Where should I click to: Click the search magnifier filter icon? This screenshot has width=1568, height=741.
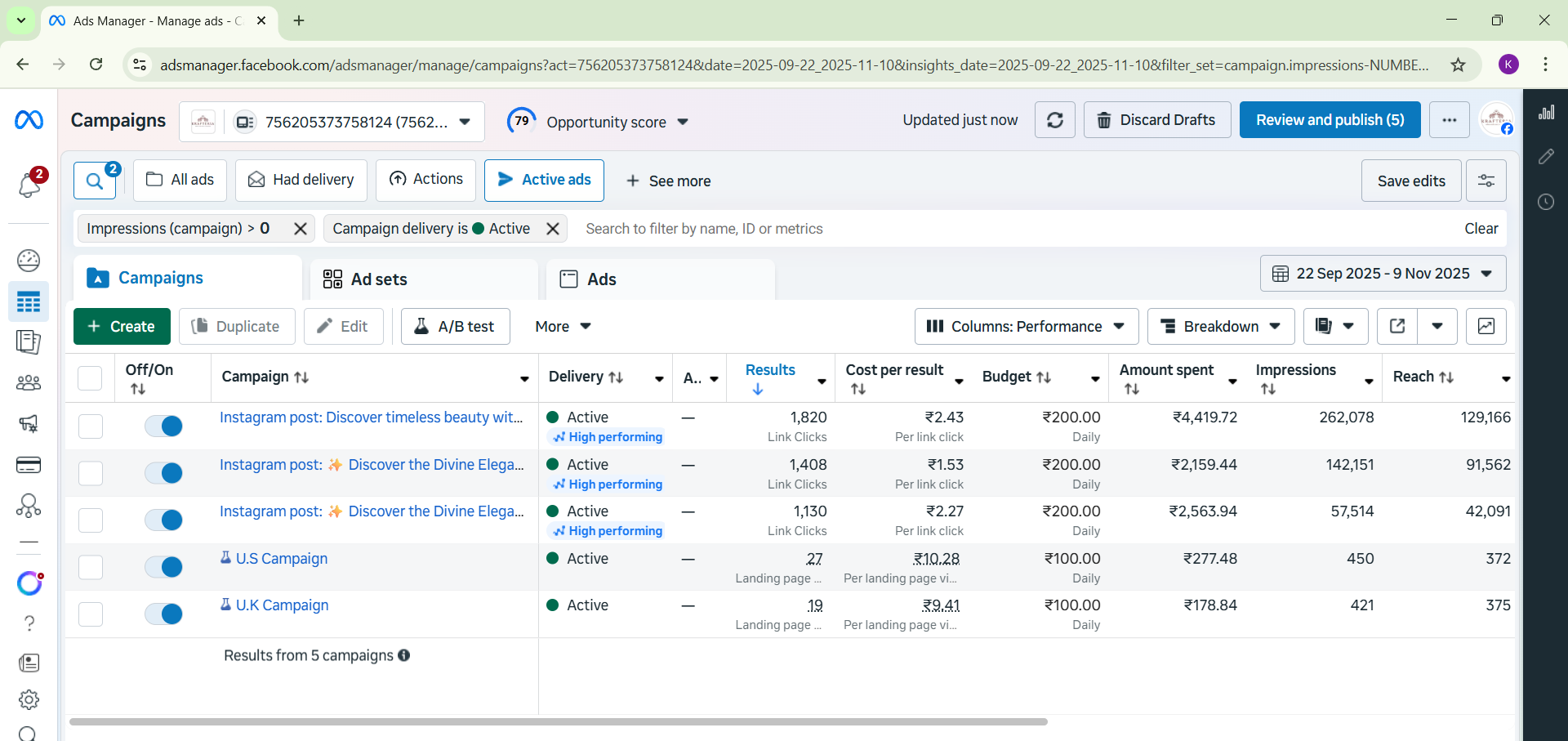coord(95,181)
